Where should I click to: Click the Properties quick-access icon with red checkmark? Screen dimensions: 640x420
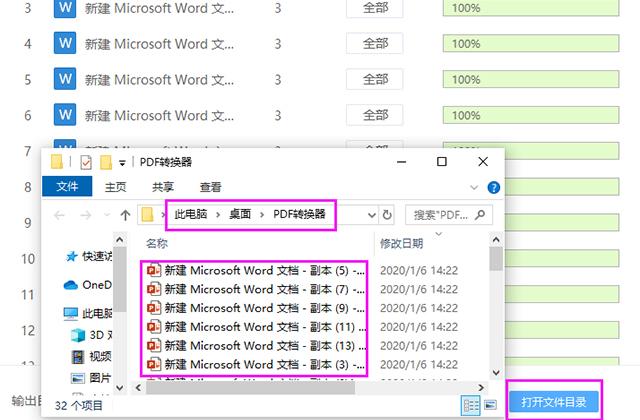86,162
